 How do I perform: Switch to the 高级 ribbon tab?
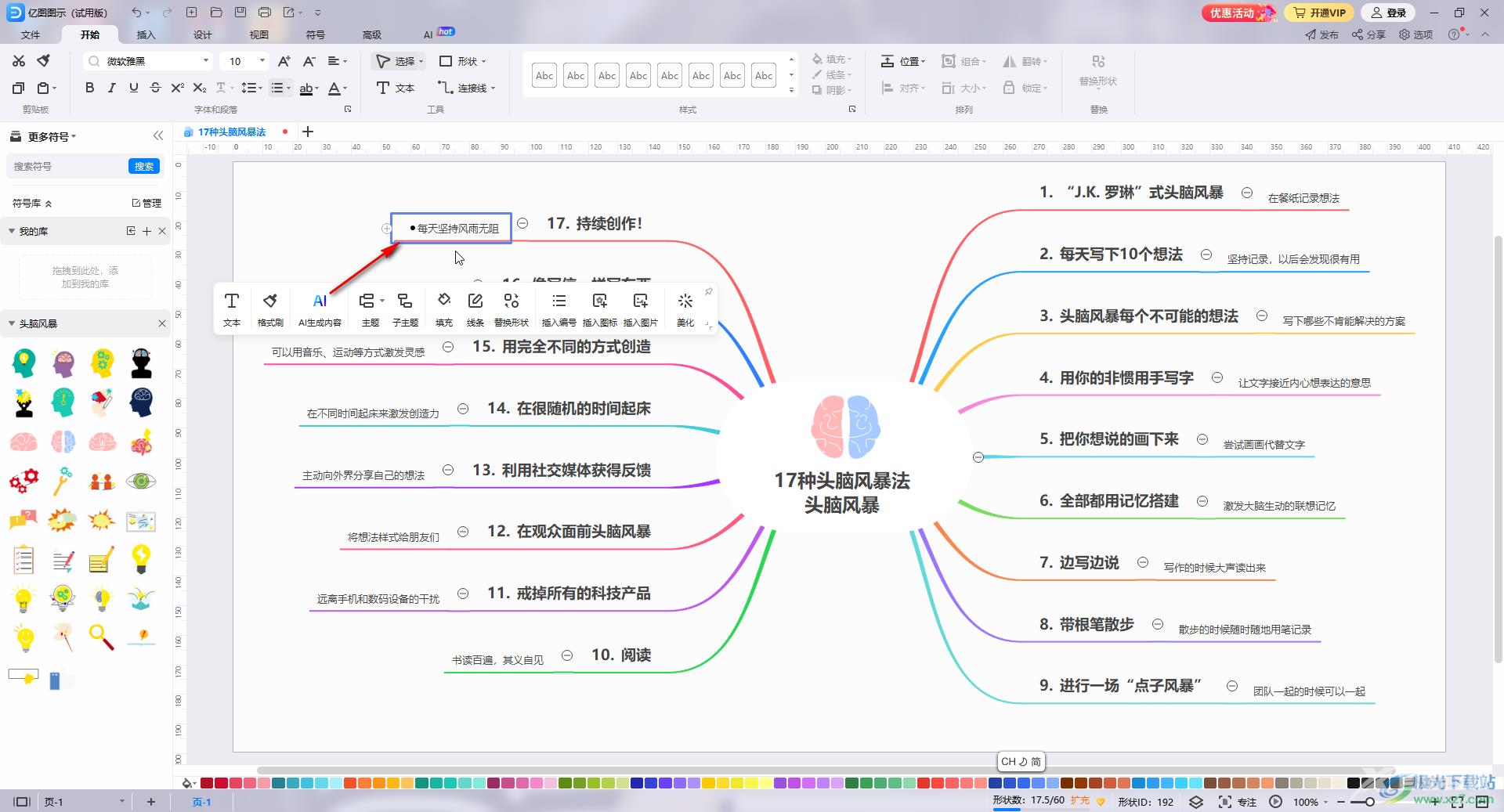(x=372, y=34)
